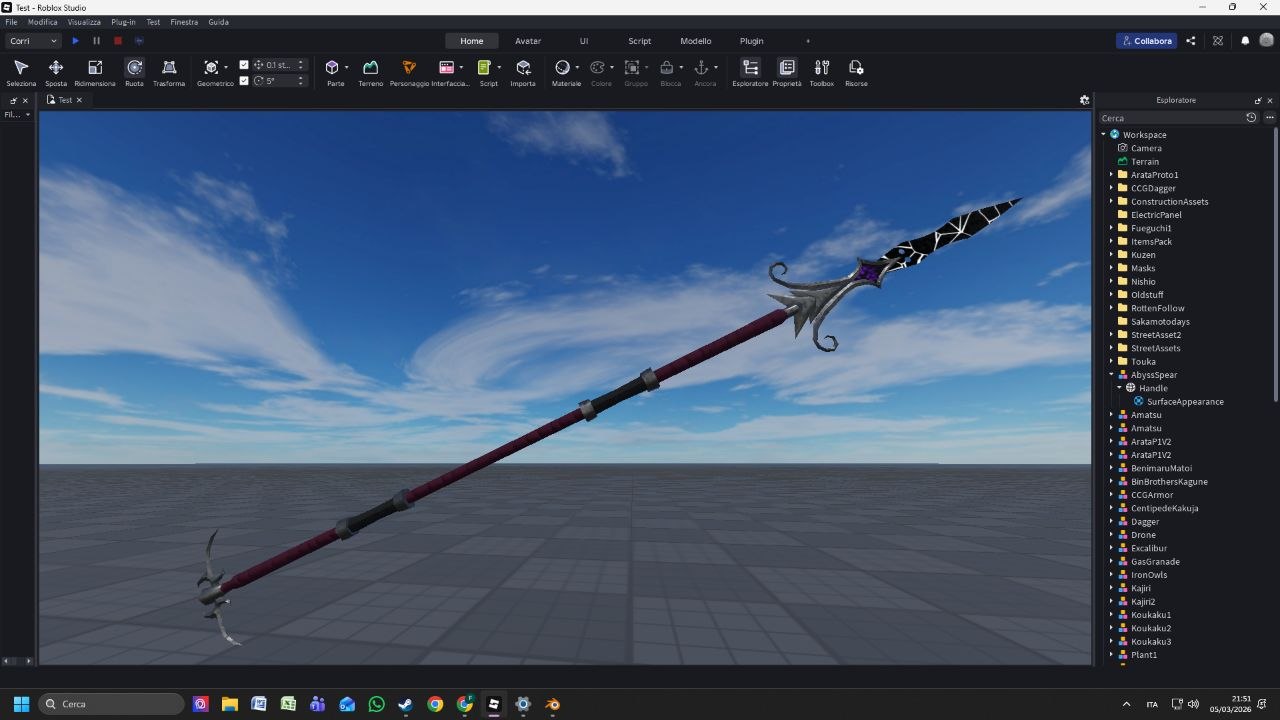Activate the Ruota (Rotate) tool
This screenshot has height=720, width=1280.
click(134, 70)
